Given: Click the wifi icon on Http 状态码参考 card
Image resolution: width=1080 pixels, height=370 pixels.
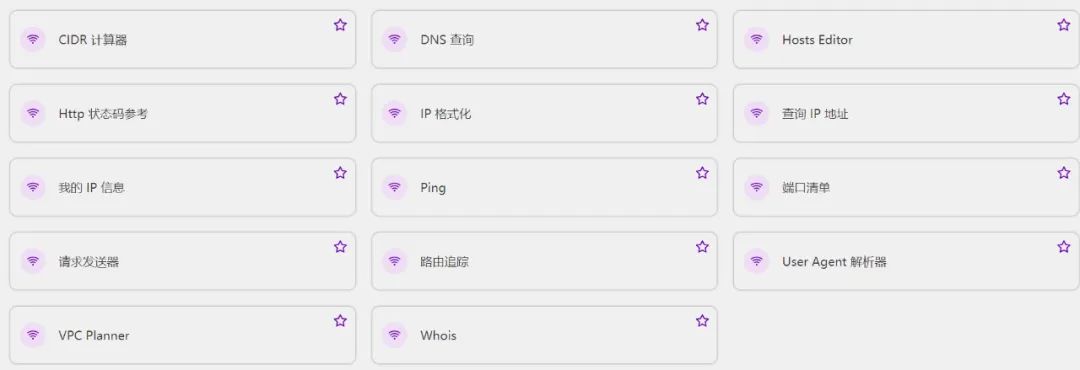Looking at the screenshot, I should click(33, 114).
